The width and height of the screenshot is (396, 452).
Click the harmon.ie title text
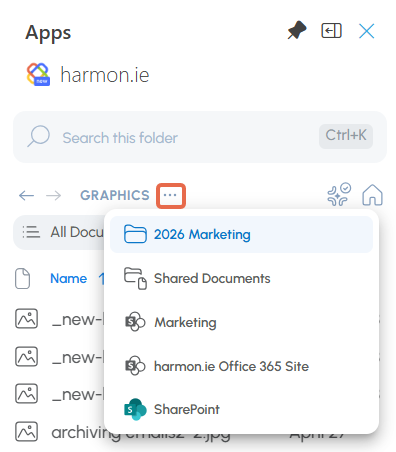(105, 75)
